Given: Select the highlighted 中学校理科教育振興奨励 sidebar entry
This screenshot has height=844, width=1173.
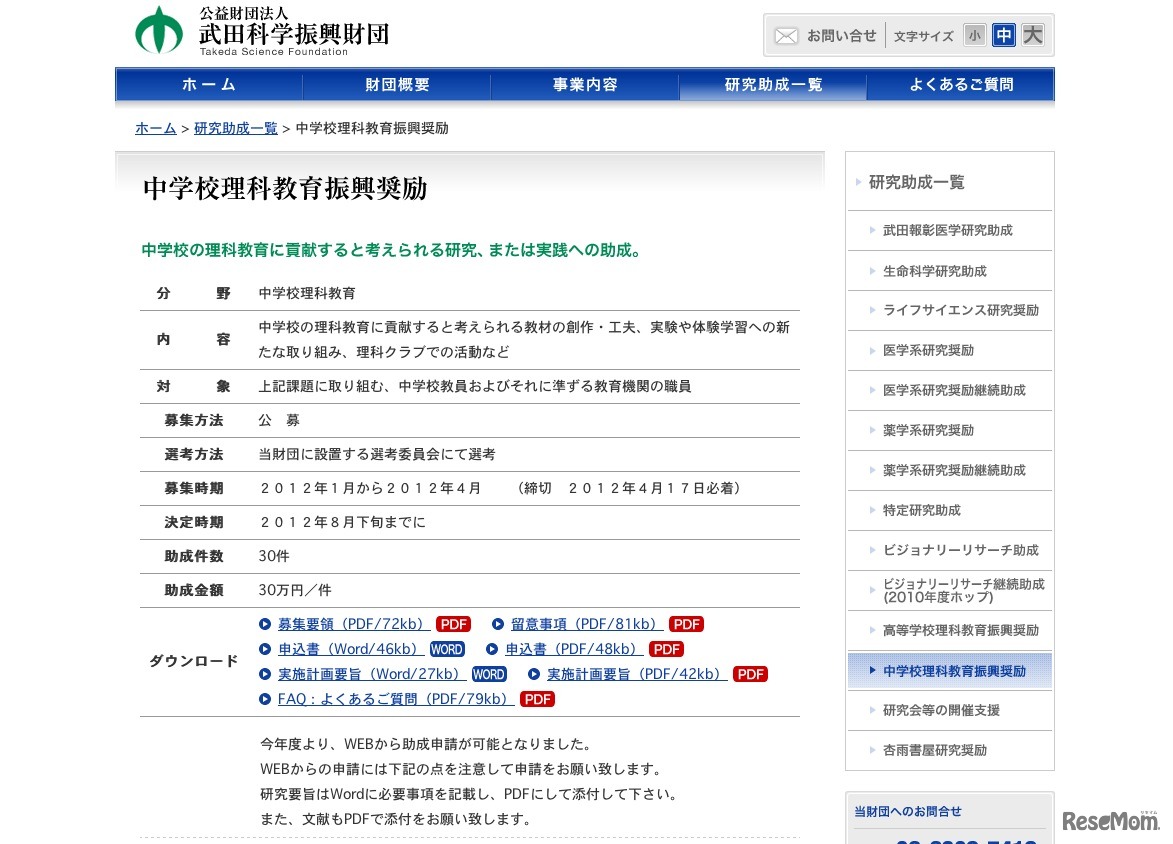Looking at the screenshot, I should 948,670.
